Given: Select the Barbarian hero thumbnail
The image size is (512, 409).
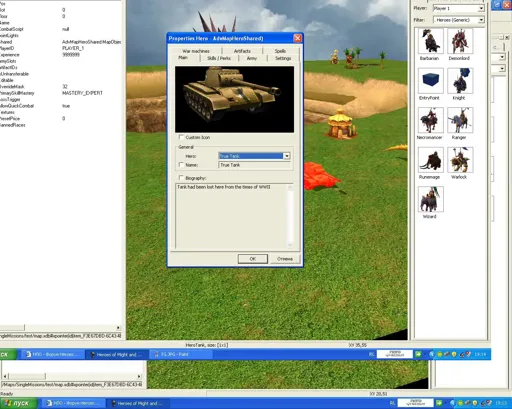Looking at the screenshot, I should [431, 41].
